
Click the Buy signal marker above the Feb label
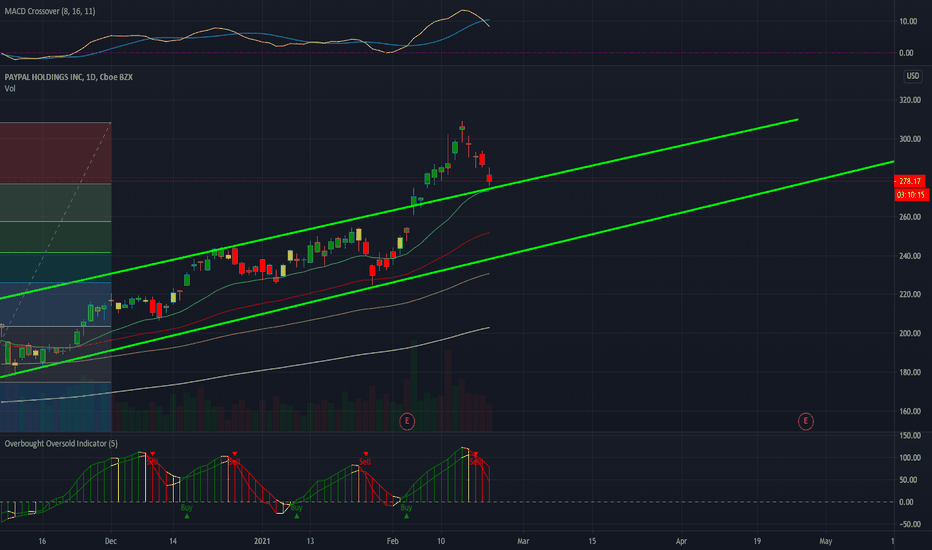tap(407, 511)
